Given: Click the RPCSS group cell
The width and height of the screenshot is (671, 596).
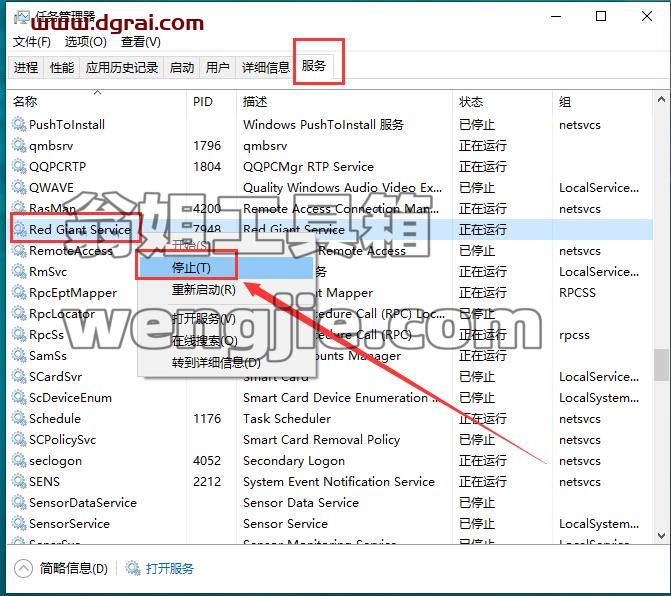Looking at the screenshot, I should coord(577,293).
